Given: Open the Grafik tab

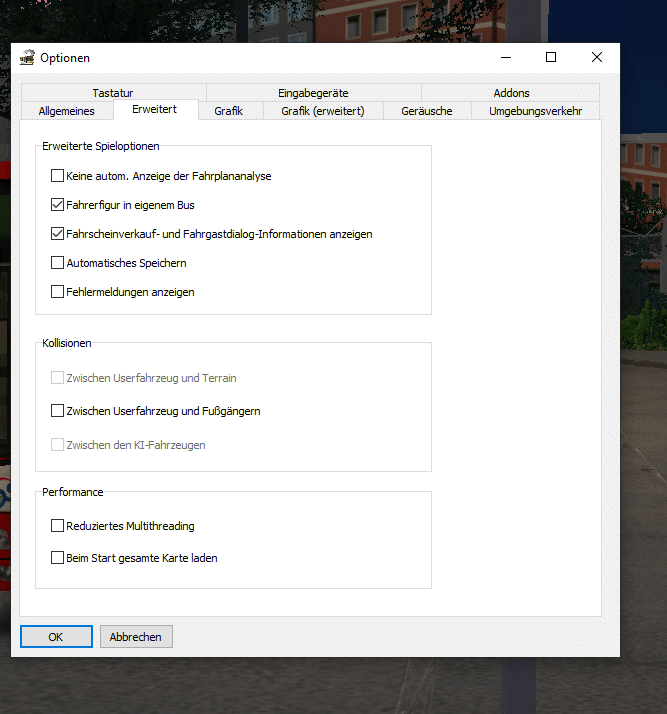Looking at the screenshot, I should pos(228,111).
